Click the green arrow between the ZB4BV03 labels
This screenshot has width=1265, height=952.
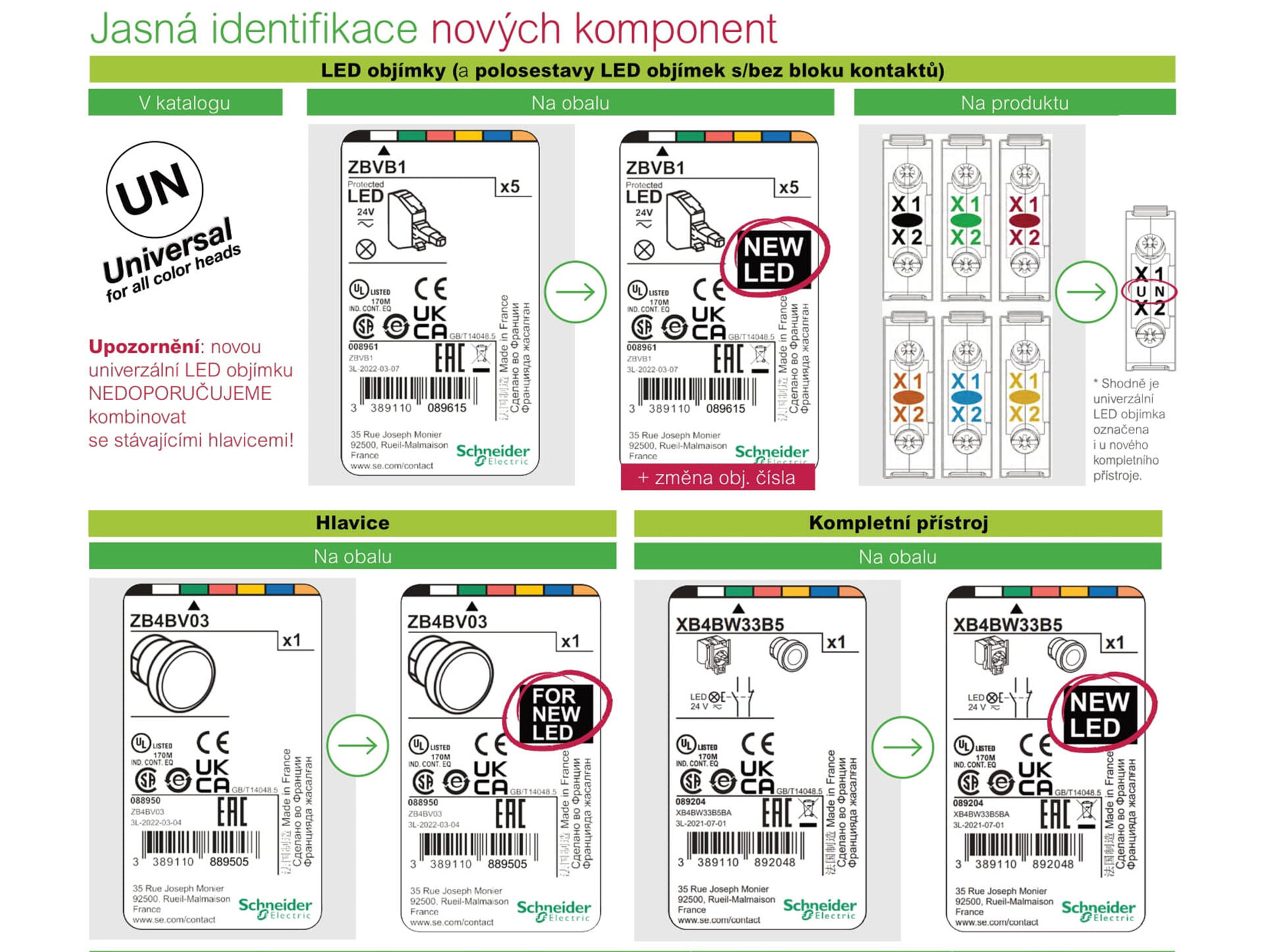tap(358, 745)
